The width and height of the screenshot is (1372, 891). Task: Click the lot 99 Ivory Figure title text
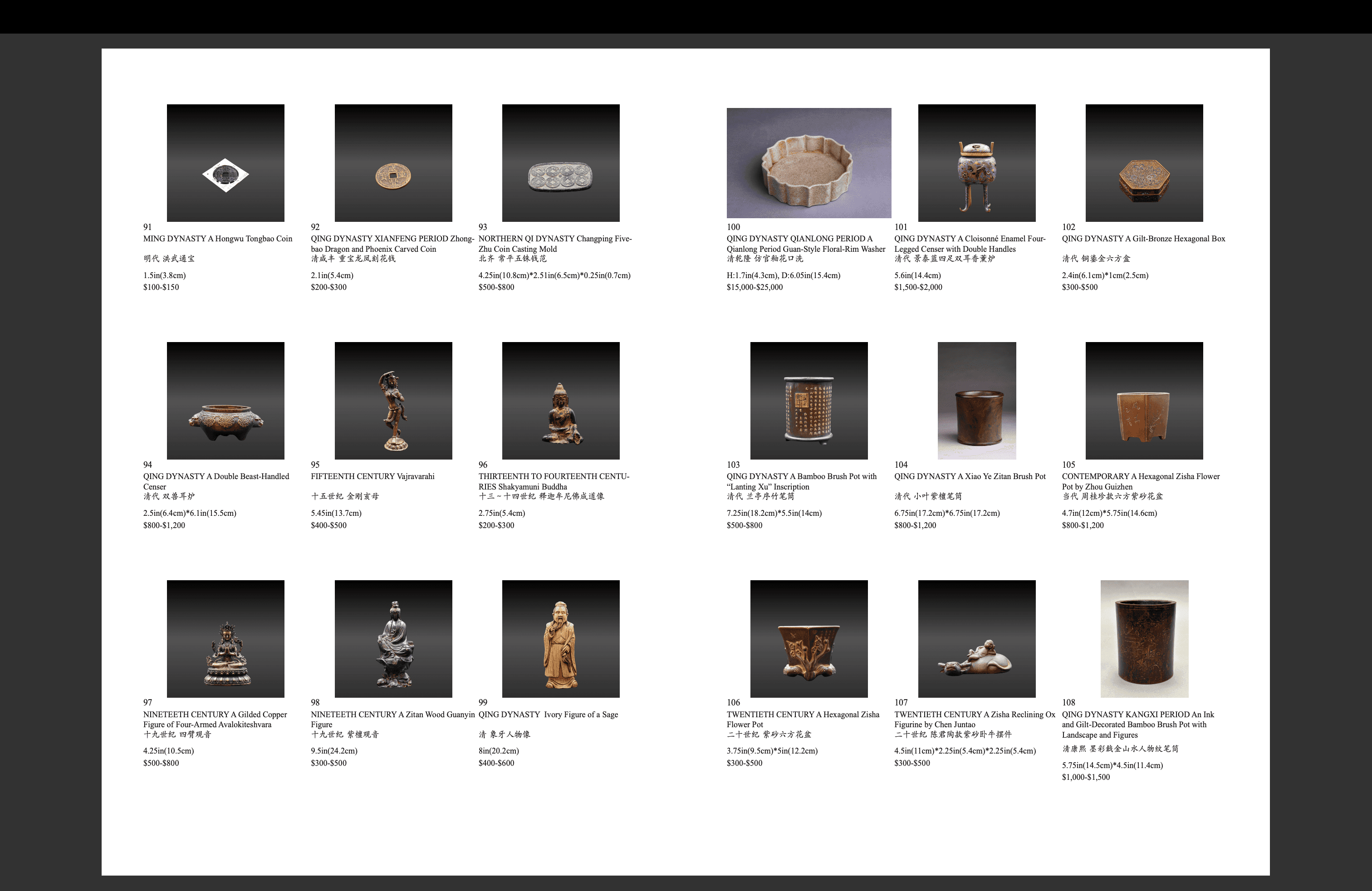548,715
